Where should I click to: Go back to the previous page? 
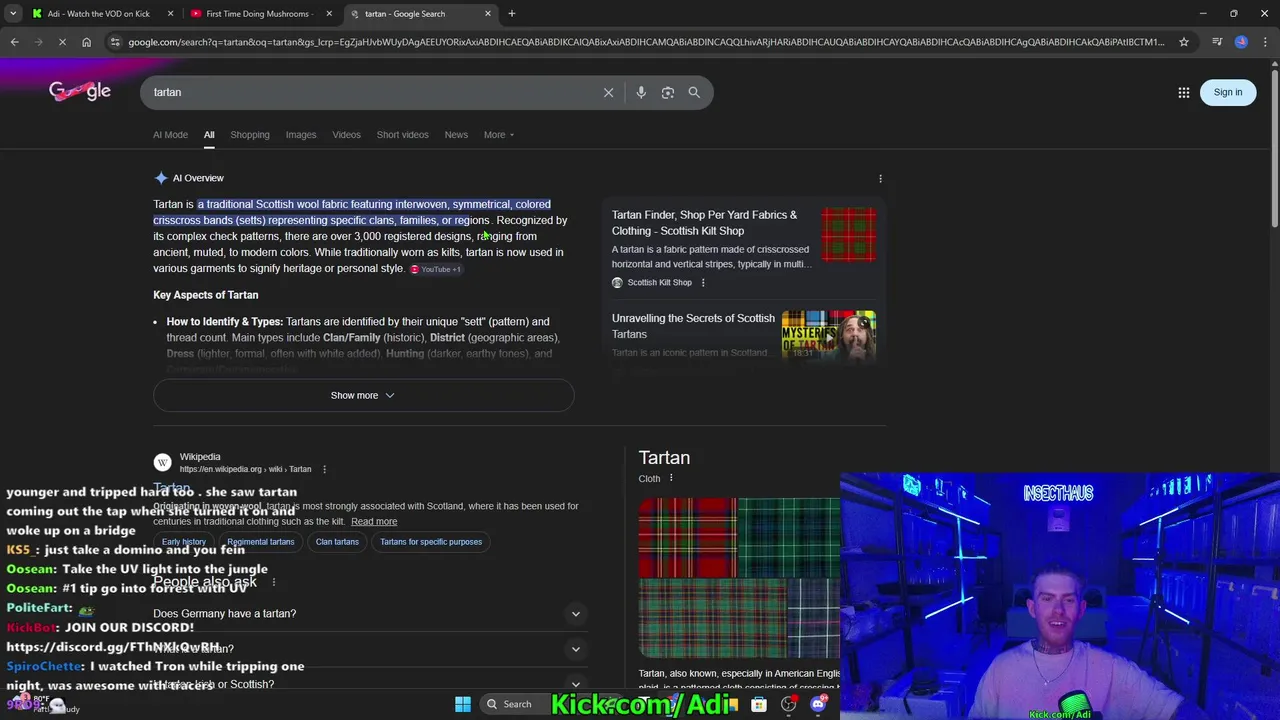click(x=14, y=42)
